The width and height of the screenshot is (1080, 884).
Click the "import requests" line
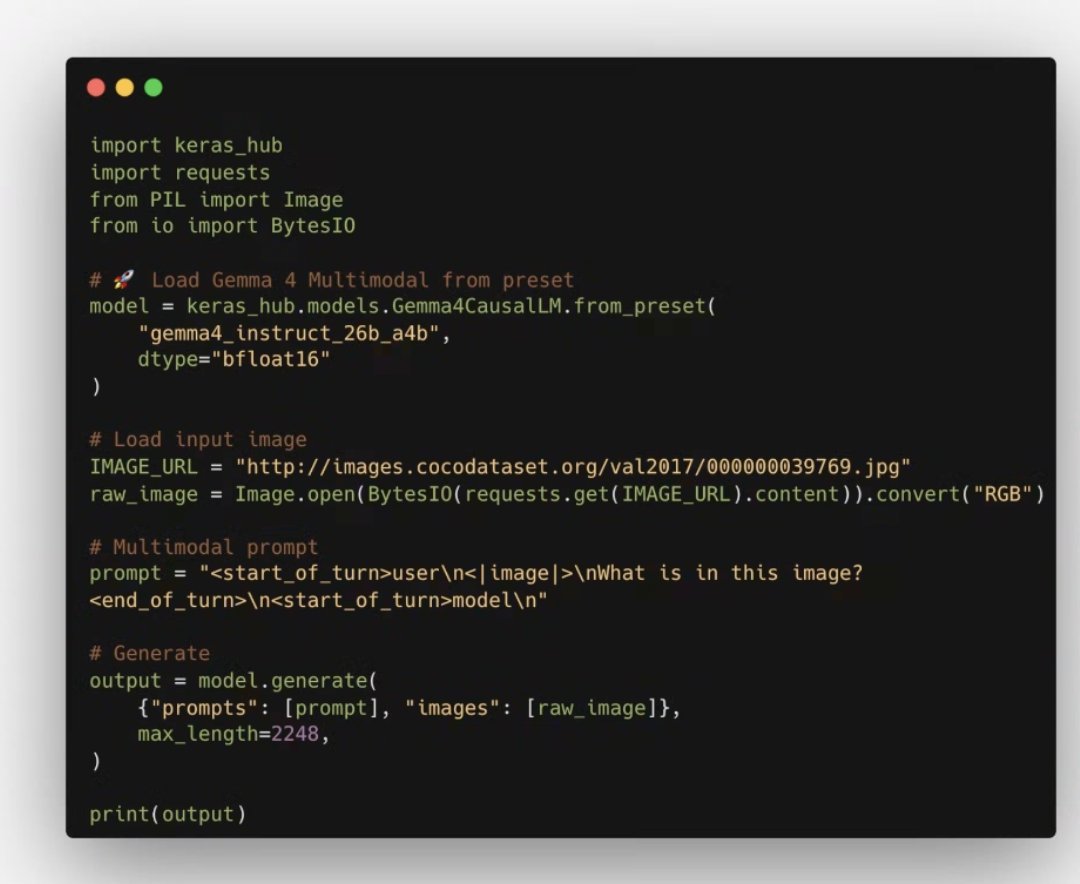[180, 172]
